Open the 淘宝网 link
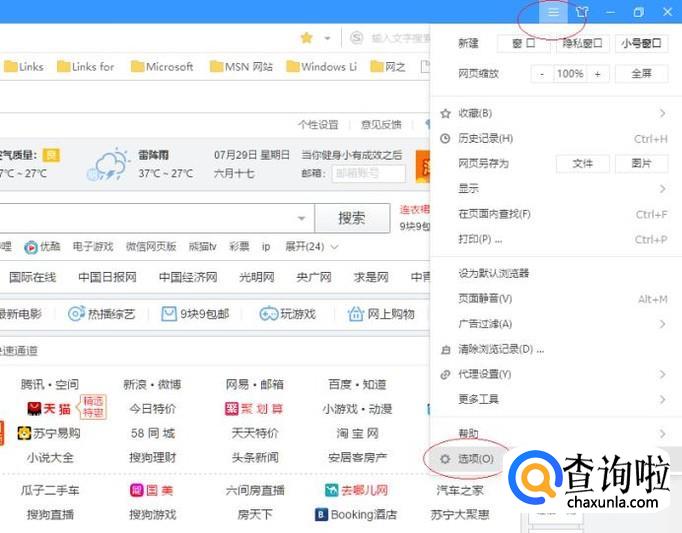 tap(357, 433)
